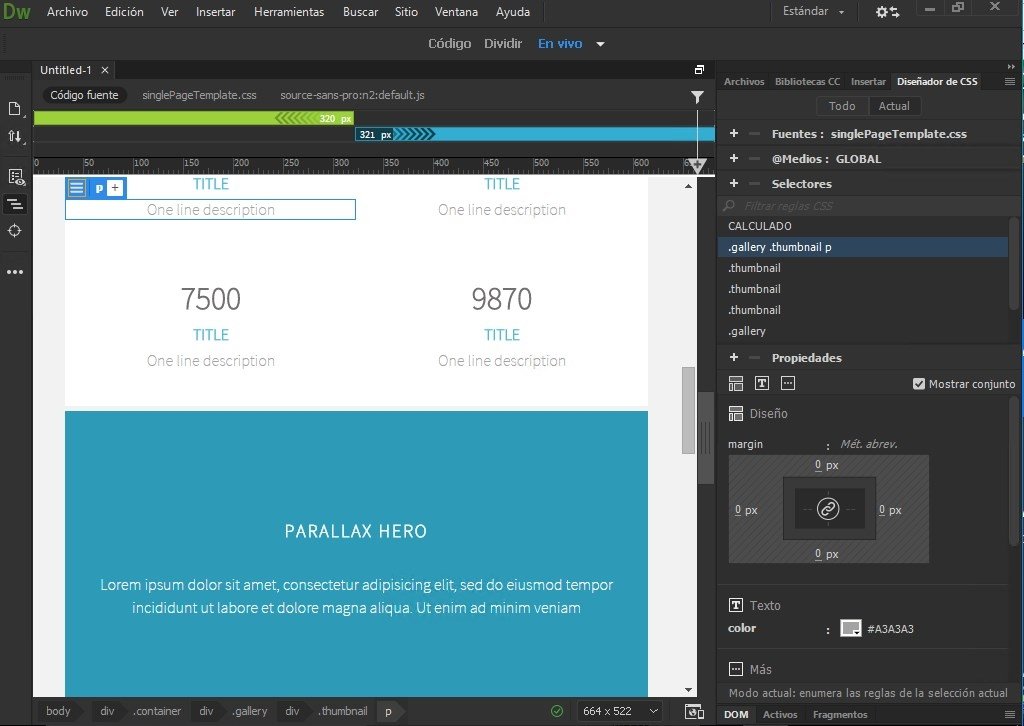The image size is (1024, 726).
Task: Open the real-time preview device icon
Action: click(694, 712)
